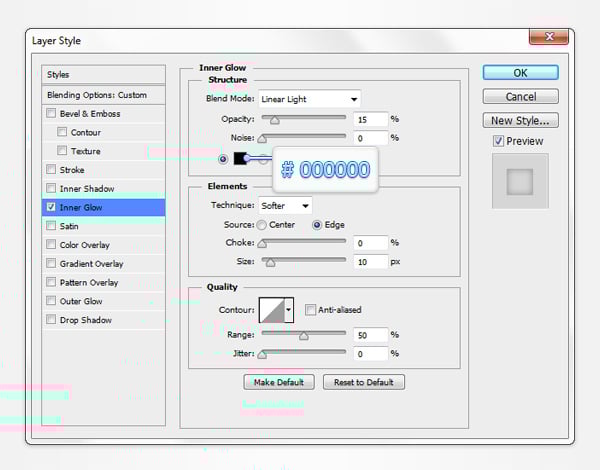Expand the Technique dropdown
600x470 pixels.
click(x=284, y=206)
